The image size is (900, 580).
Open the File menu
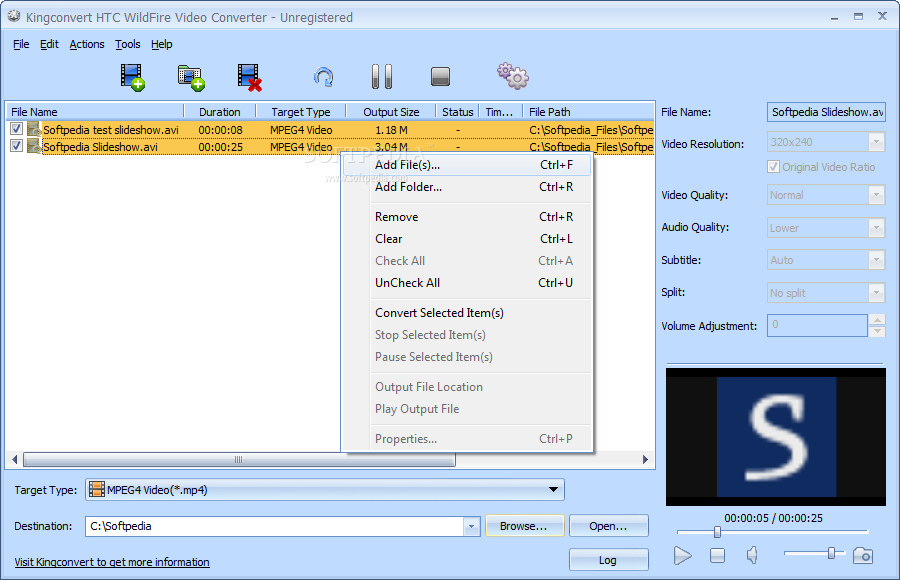pyautogui.click(x=21, y=44)
